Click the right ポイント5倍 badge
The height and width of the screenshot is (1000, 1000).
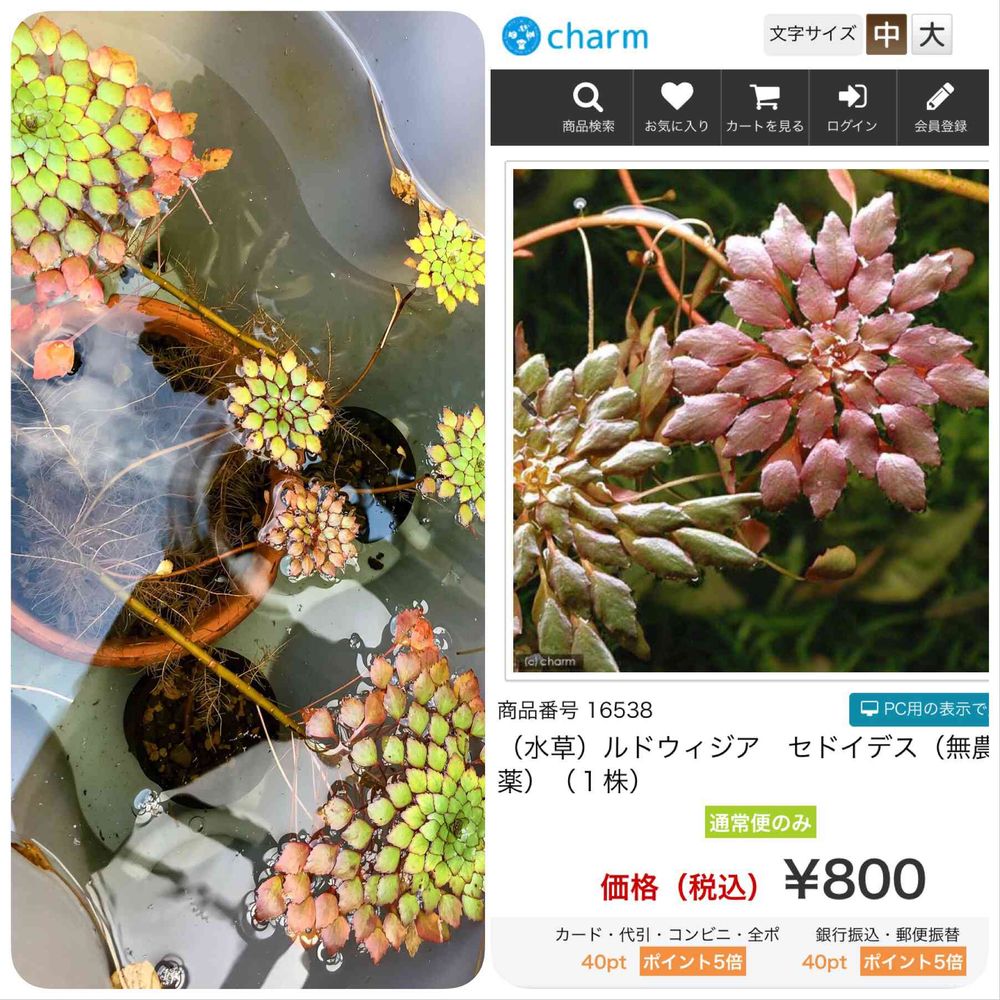913,961
